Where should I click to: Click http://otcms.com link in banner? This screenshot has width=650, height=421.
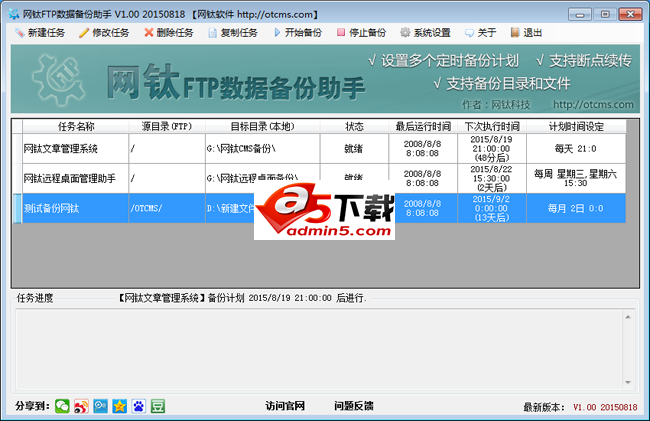click(x=593, y=104)
